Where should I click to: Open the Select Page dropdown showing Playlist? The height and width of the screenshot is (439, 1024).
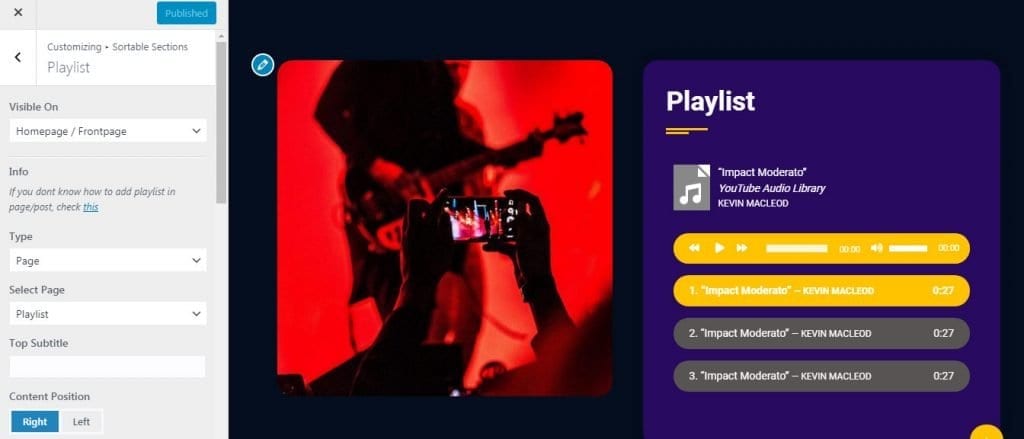click(x=108, y=314)
